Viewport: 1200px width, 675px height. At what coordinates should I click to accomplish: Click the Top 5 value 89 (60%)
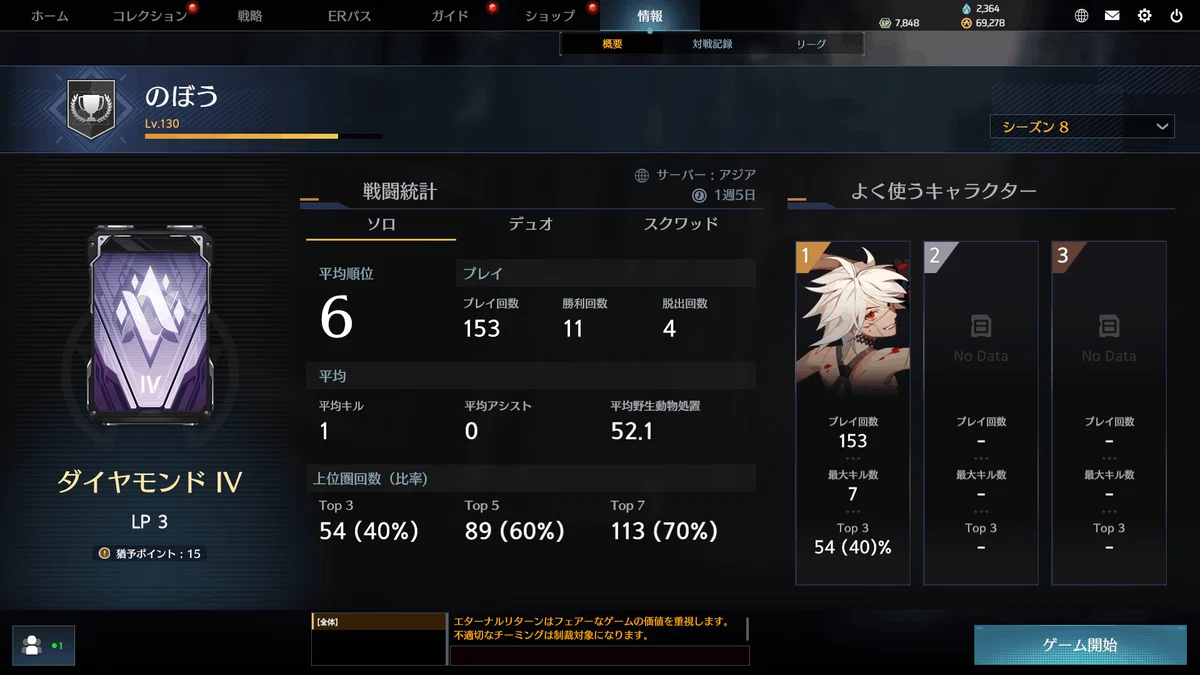click(515, 531)
